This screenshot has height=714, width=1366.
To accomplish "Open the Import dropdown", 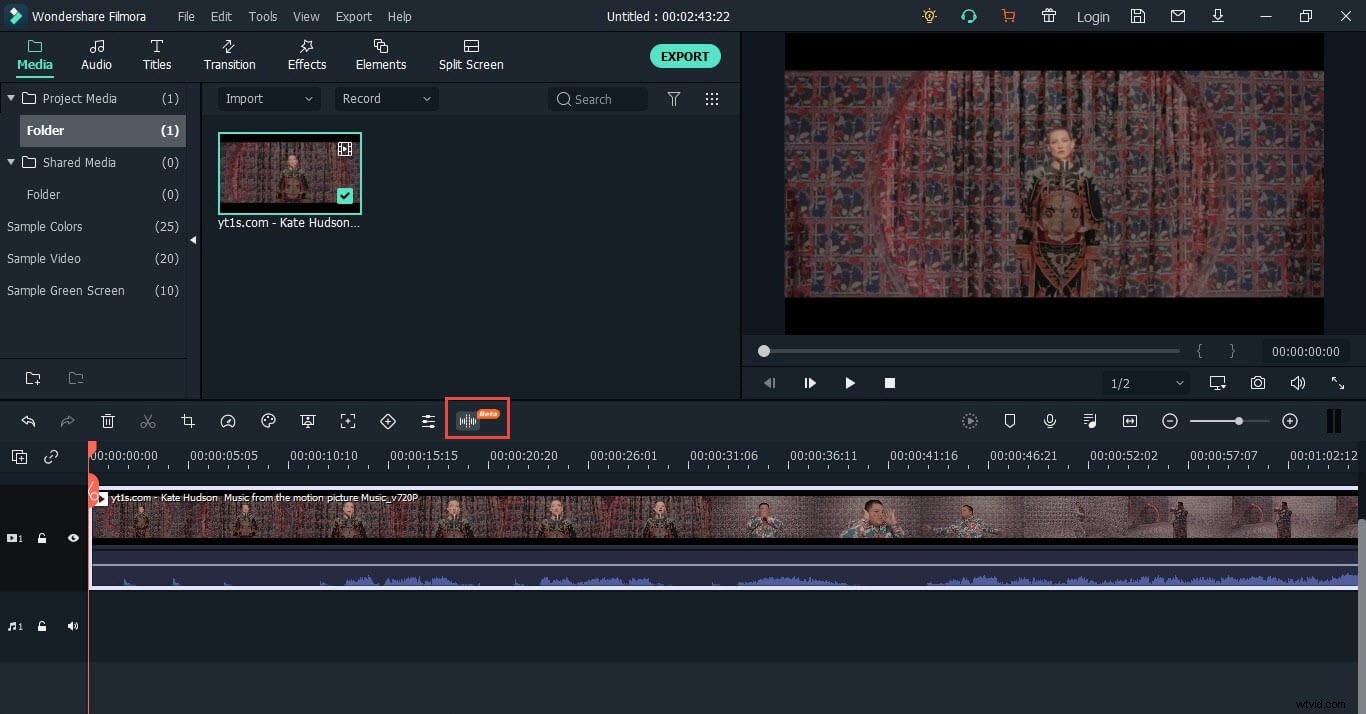I will coord(268,98).
